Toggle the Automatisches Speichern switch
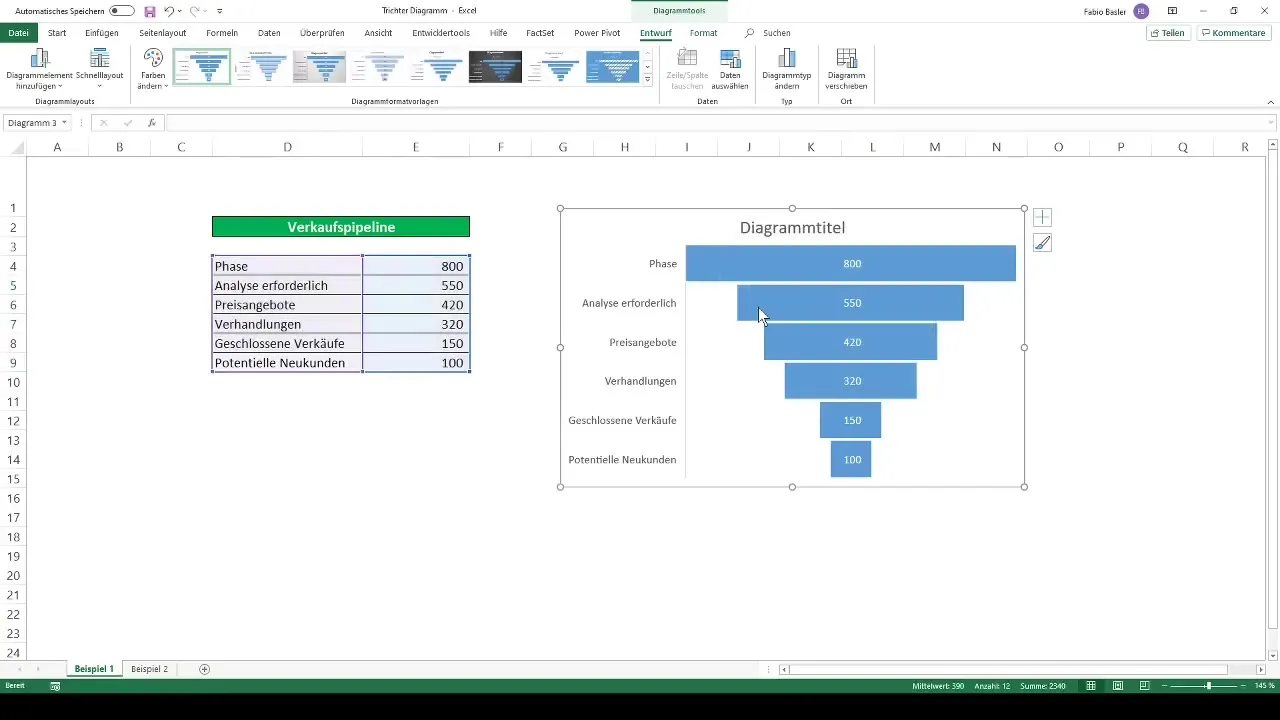 click(122, 10)
